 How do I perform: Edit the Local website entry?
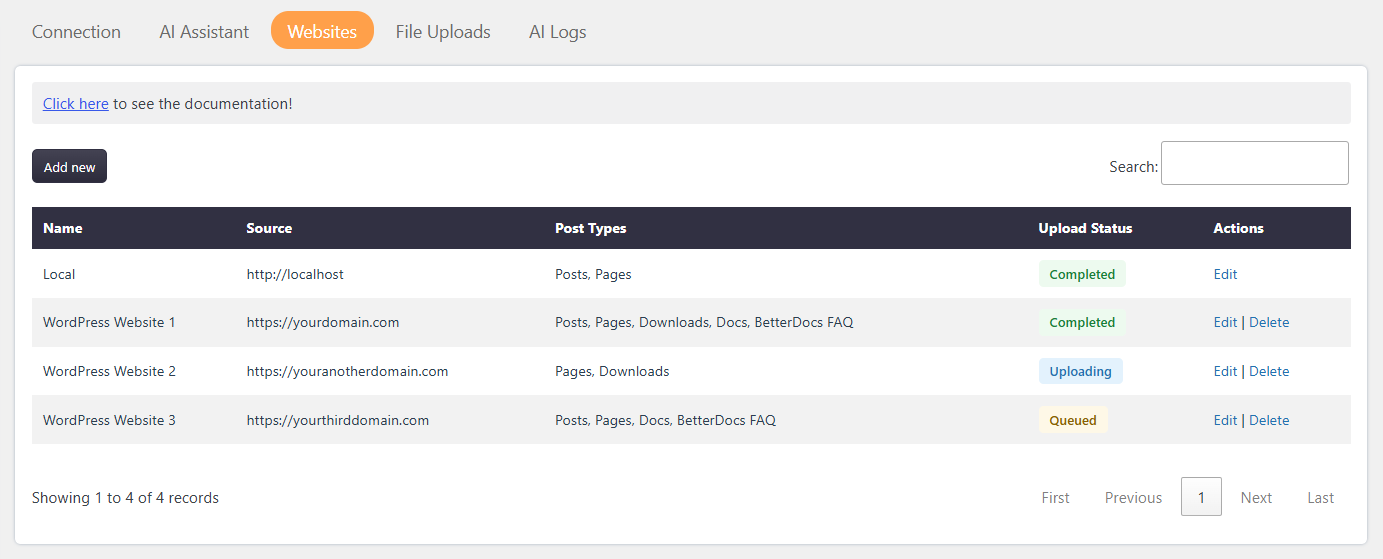click(1225, 274)
